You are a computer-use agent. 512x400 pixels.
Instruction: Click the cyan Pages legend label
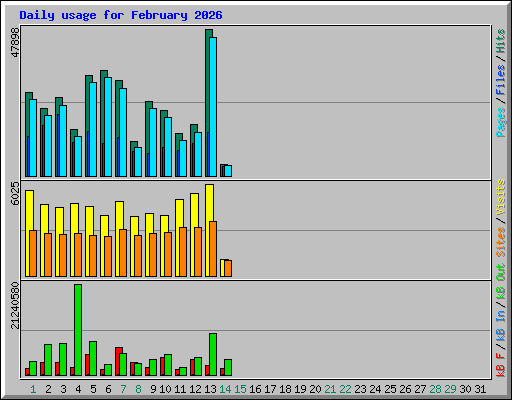[501, 122]
